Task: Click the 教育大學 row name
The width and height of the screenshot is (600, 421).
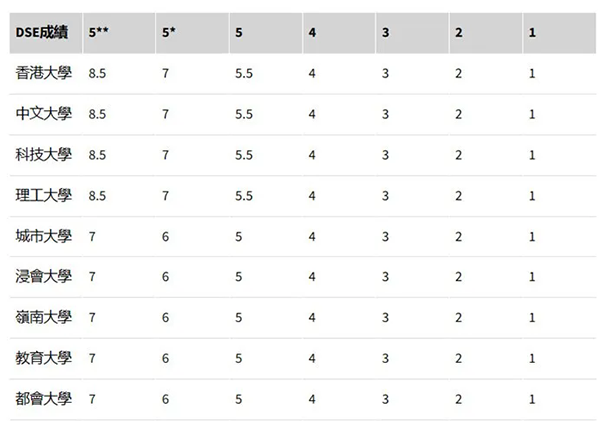Action: (43, 358)
